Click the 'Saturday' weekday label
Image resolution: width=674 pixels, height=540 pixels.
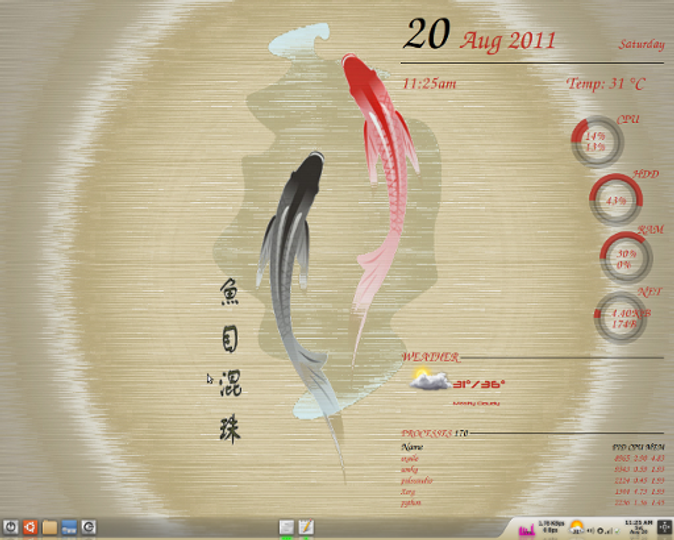641,44
